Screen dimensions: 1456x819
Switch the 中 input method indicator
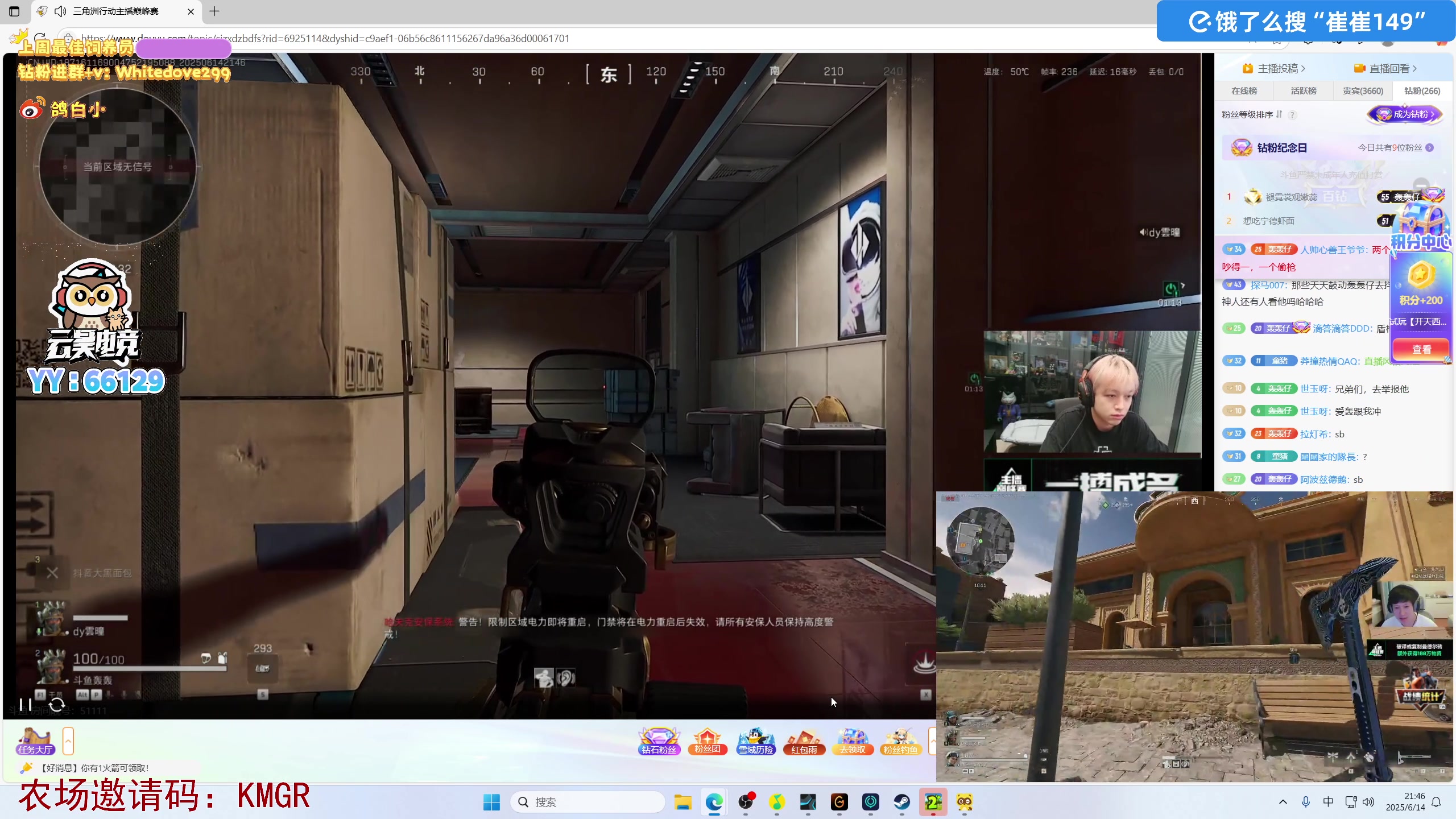tap(1328, 802)
